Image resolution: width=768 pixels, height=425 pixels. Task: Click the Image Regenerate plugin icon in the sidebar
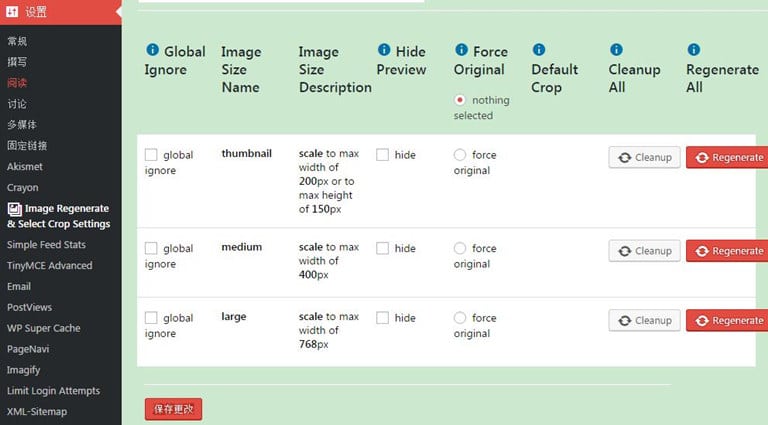pyautogui.click(x=14, y=209)
